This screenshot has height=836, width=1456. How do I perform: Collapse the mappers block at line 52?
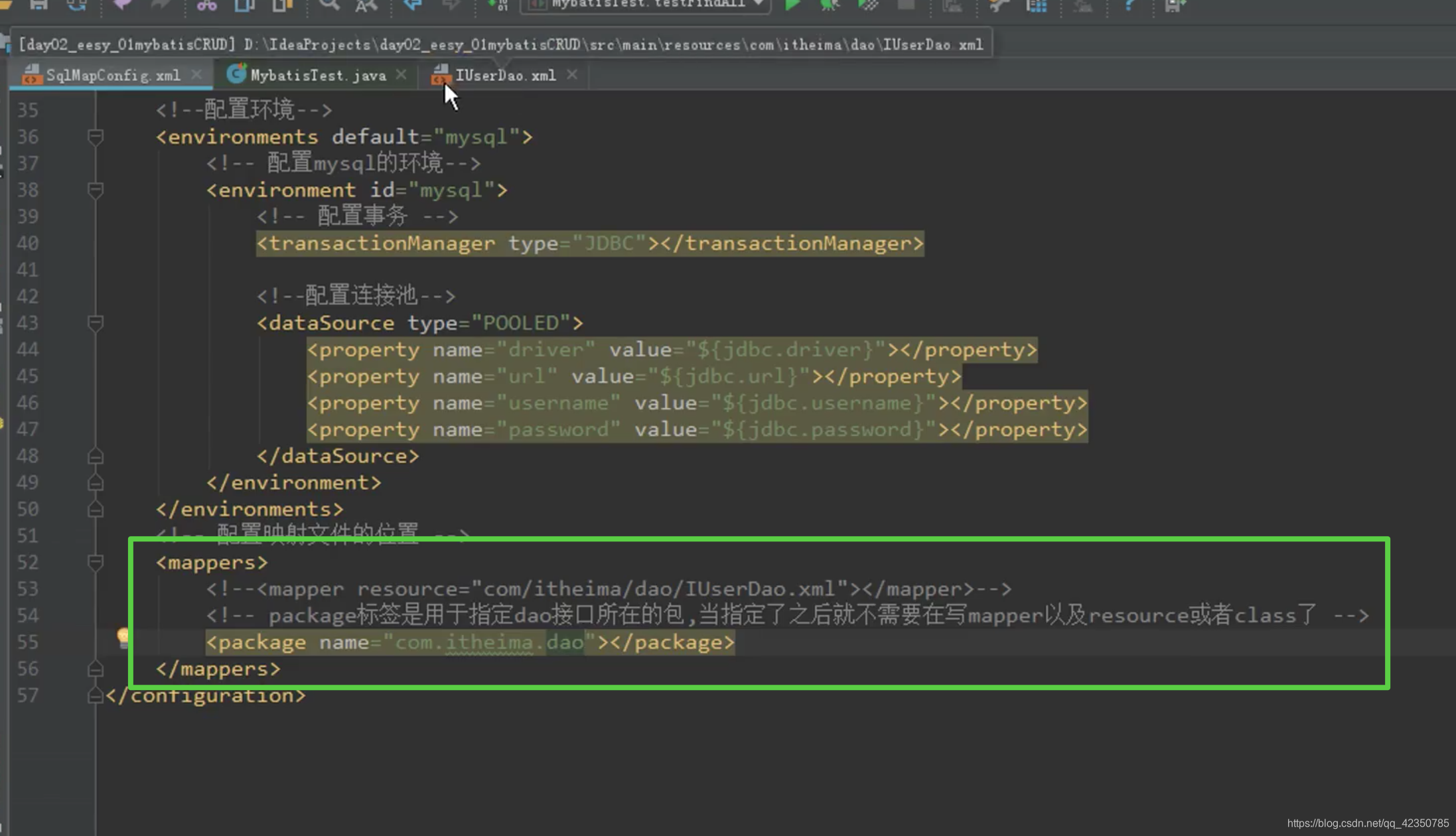(x=95, y=562)
